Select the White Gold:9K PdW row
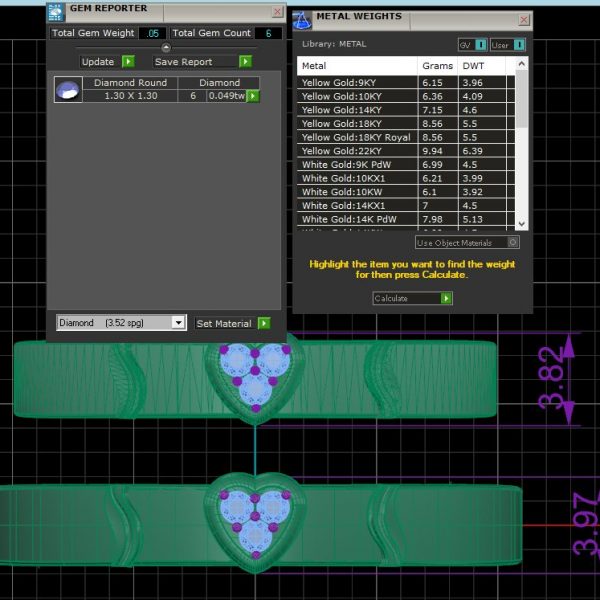Image resolution: width=600 pixels, height=600 pixels. pos(406,165)
